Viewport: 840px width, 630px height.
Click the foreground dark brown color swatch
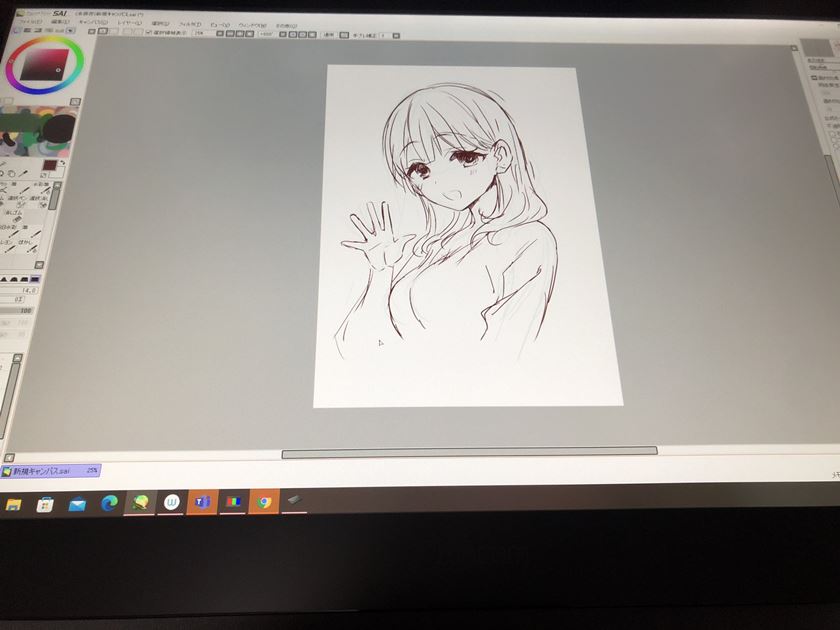[x=49, y=165]
